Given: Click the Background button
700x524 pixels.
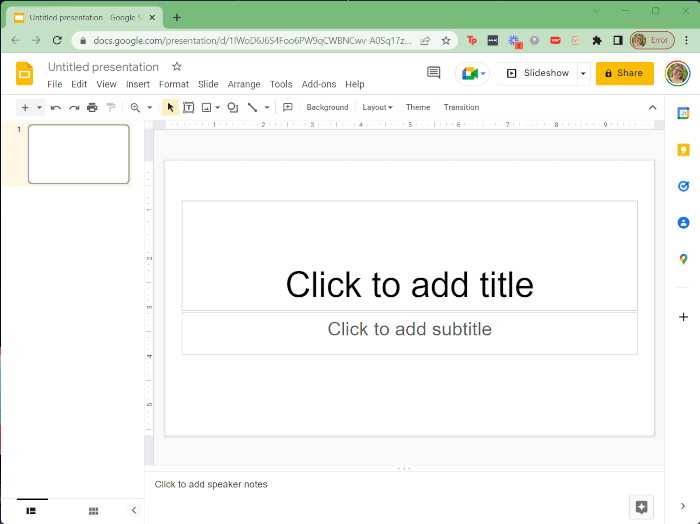Looking at the screenshot, I should tap(327, 108).
